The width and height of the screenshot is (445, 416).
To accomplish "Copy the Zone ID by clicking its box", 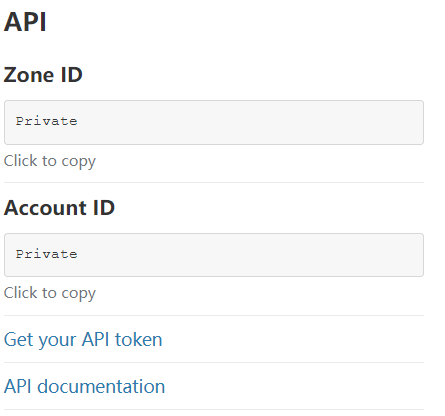I will click(x=214, y=122).
